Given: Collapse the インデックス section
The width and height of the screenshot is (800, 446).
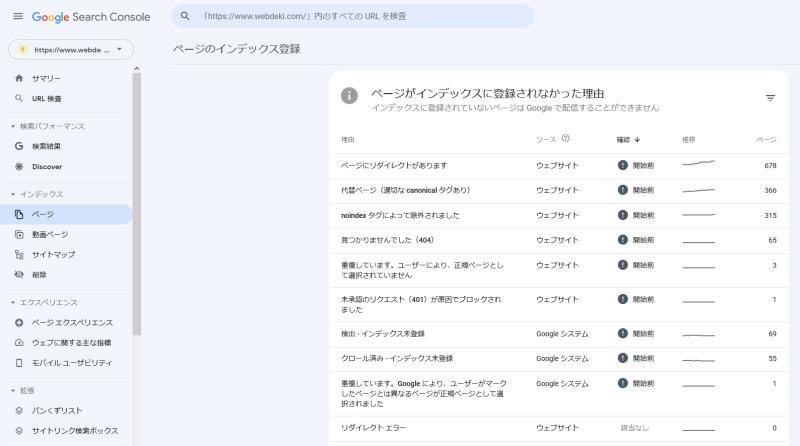Looking at the screenshot, I should 13,194.
